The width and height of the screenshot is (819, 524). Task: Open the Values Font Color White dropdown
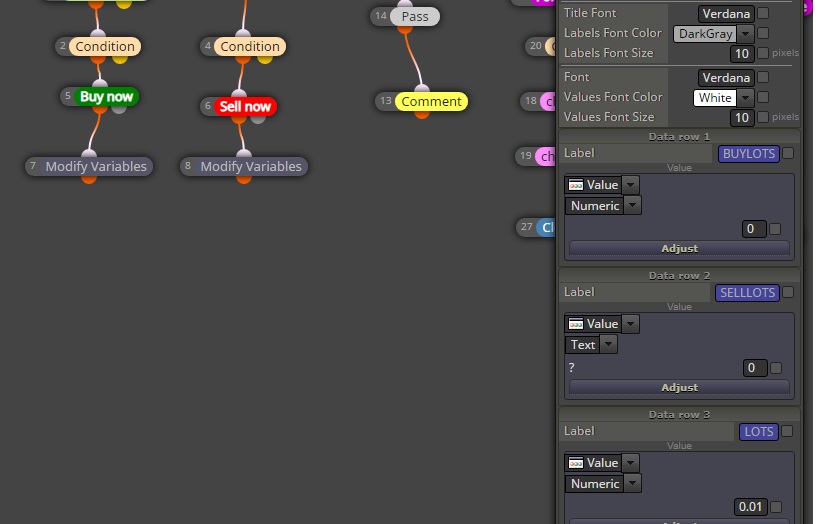pos(745,98)
